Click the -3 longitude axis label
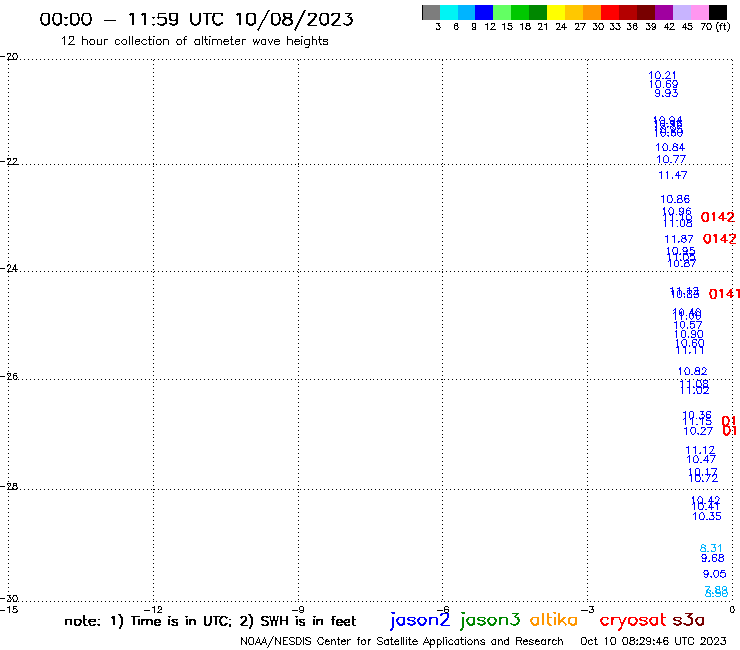 coord(587,609)
